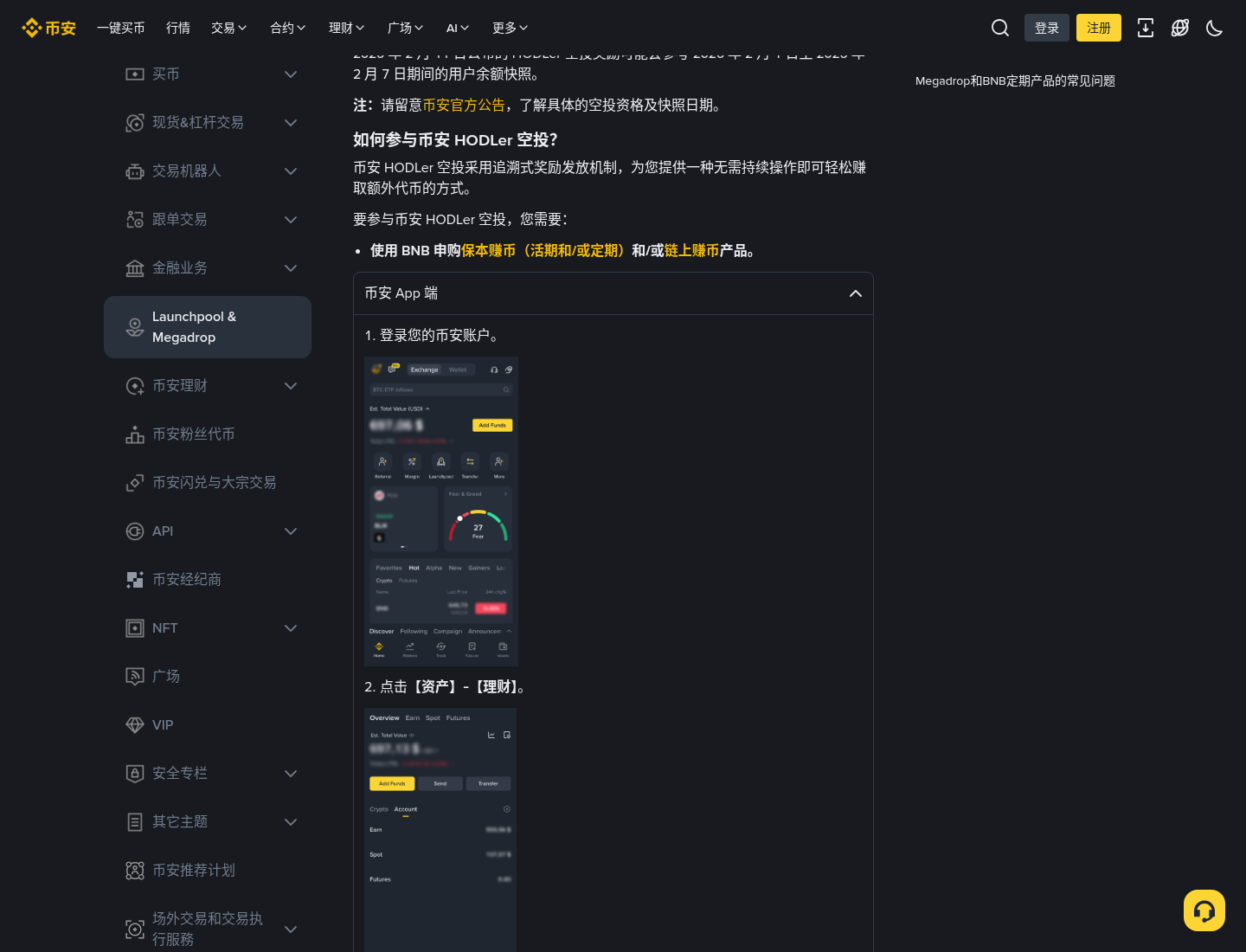
Task: Open the language globe icon
Action: coord(1180,28)
